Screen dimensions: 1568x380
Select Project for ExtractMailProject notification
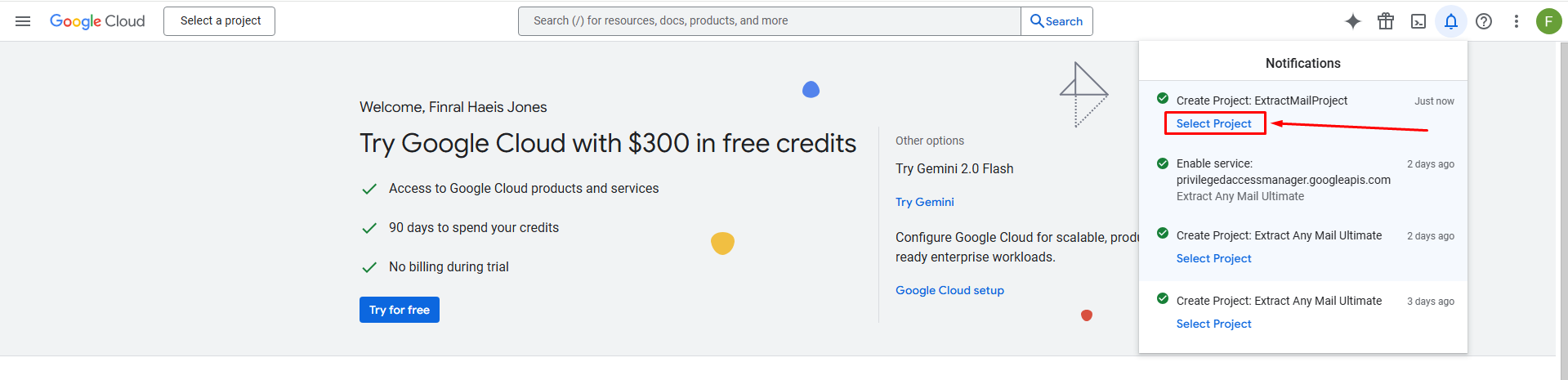click(1213, 123)
